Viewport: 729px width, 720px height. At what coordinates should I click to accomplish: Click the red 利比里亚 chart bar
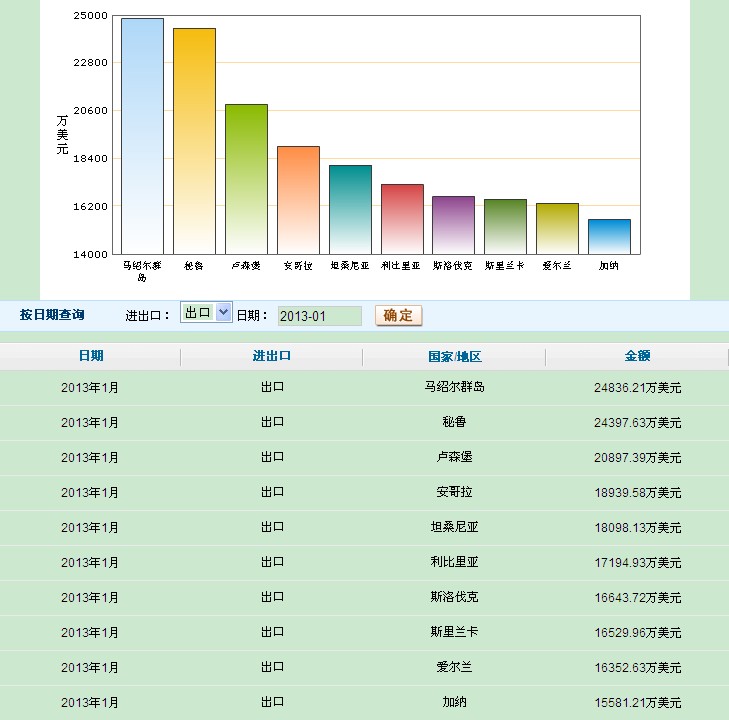click(402, 219)
